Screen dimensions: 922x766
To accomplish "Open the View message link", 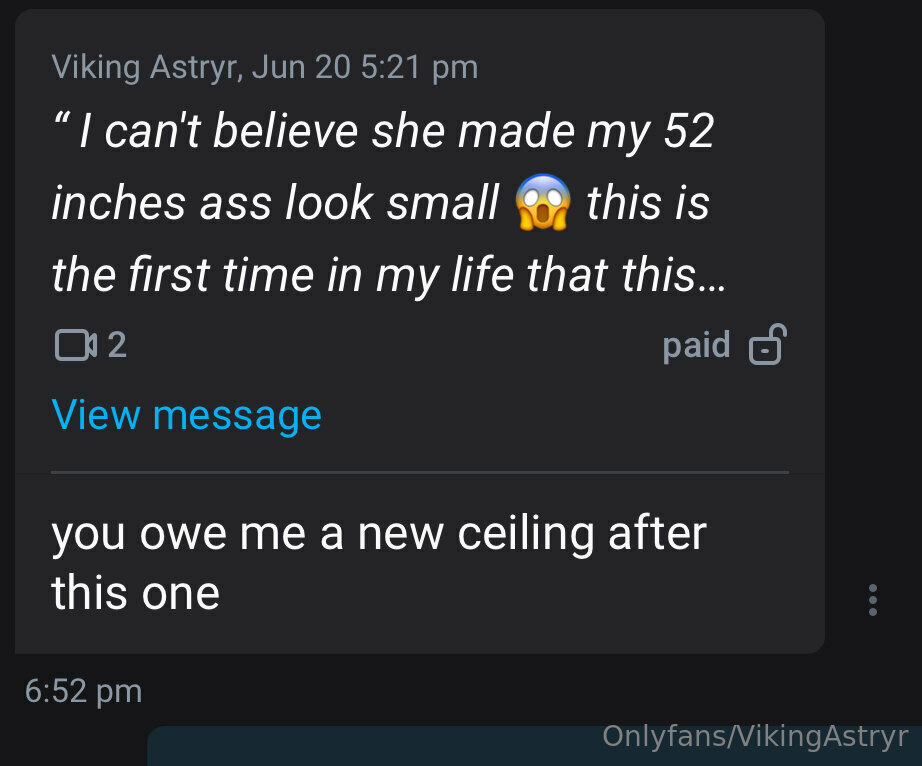I will coord(186,415).
